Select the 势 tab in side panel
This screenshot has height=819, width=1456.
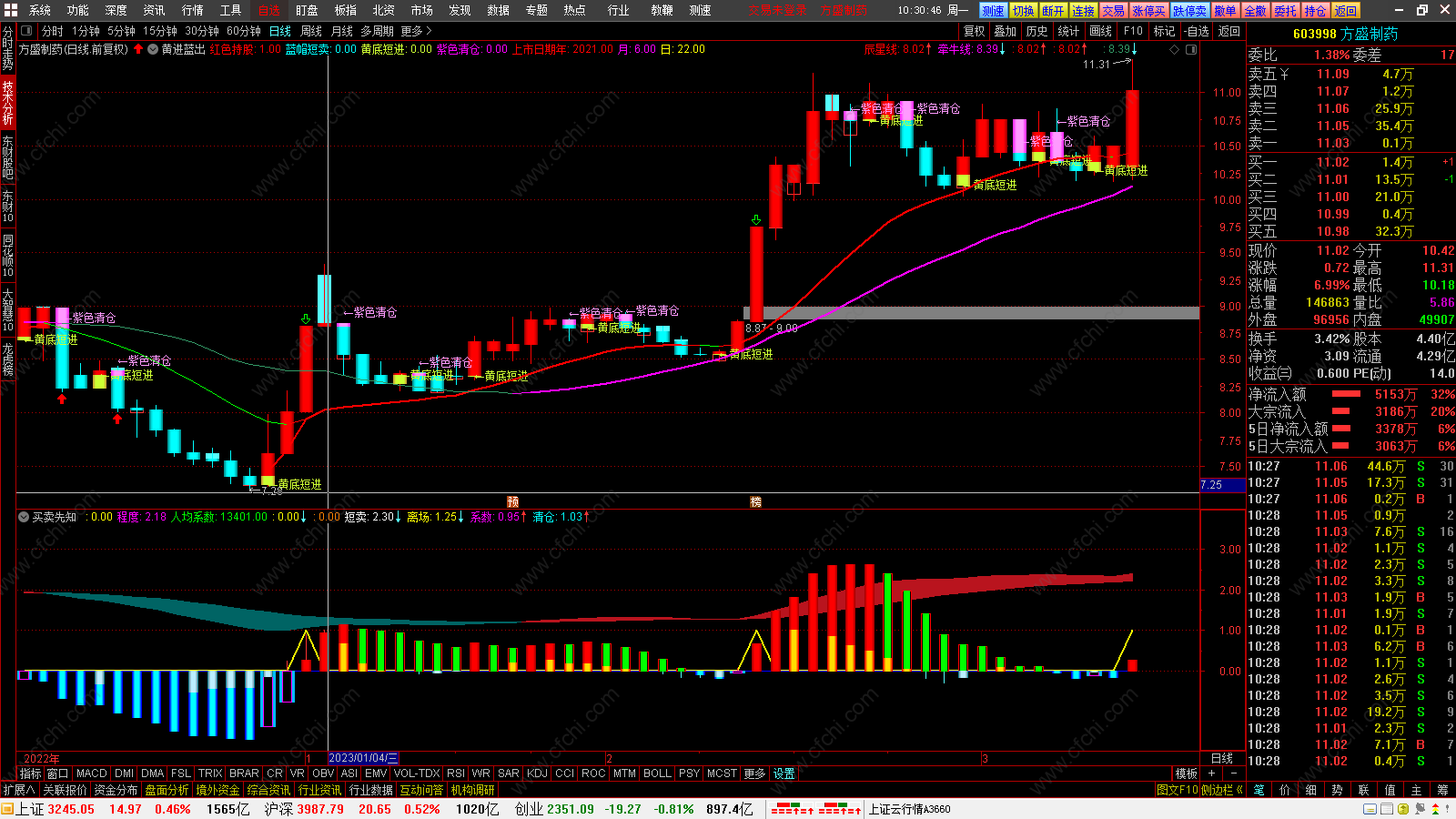[1338, 790]
